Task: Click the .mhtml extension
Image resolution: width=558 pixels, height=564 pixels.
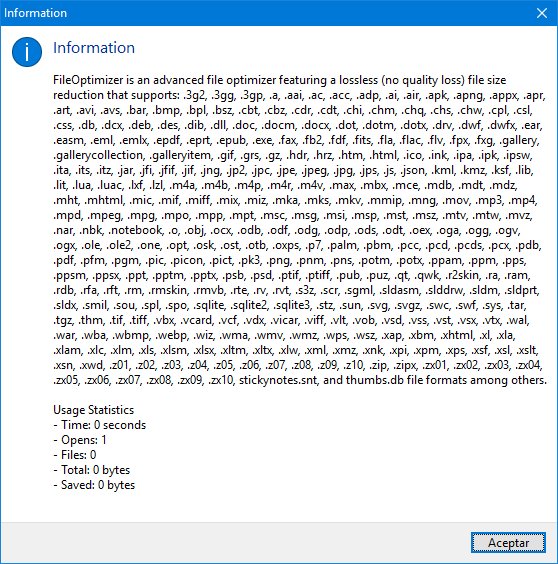Action: (104, 200)
